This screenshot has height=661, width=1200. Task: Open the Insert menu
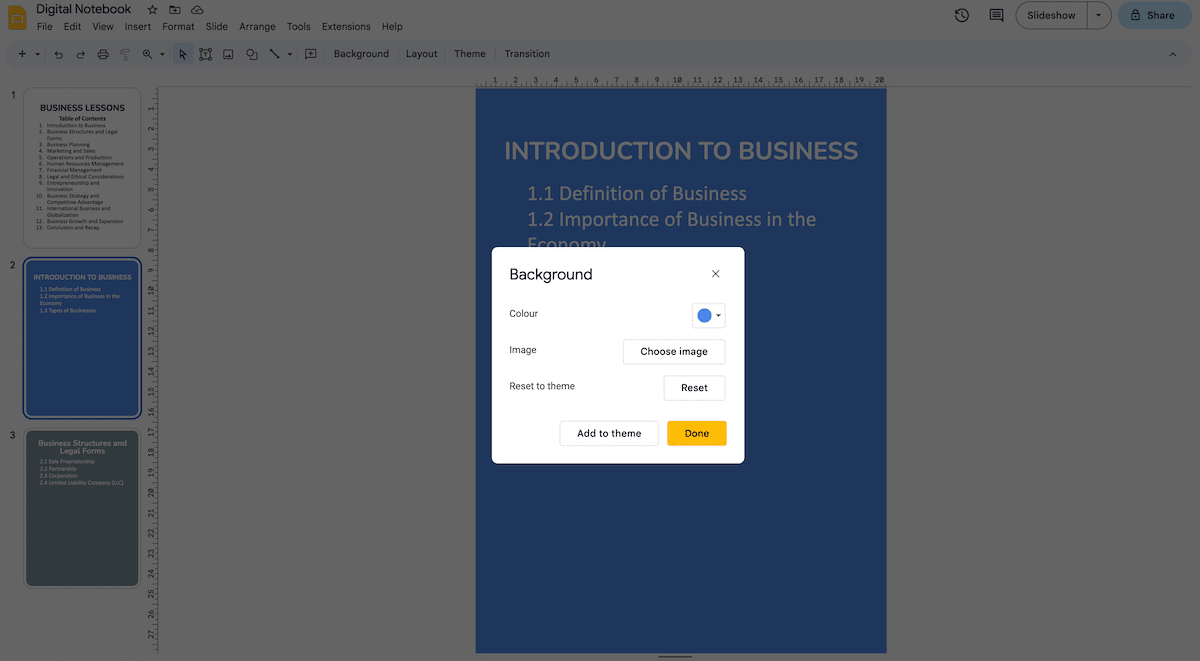point(139,27)
